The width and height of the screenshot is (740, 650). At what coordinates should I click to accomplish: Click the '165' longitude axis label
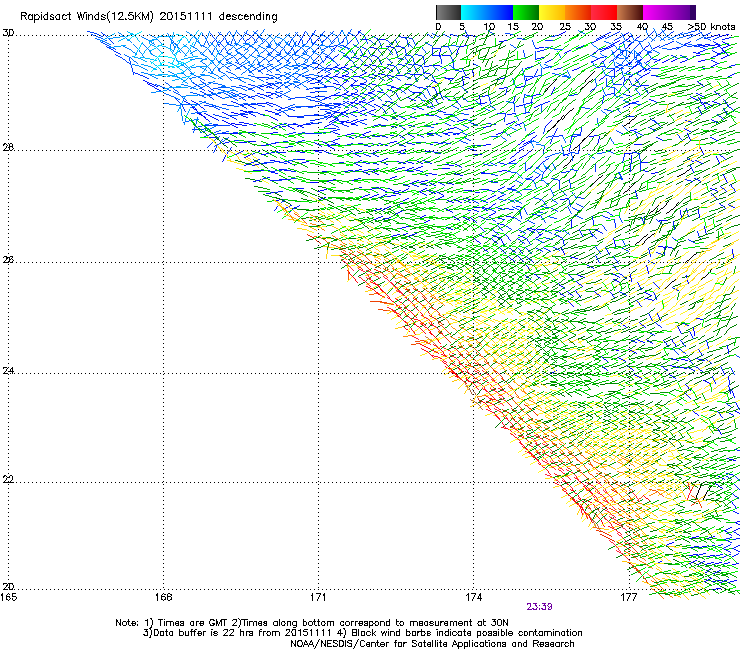[8, 598]
